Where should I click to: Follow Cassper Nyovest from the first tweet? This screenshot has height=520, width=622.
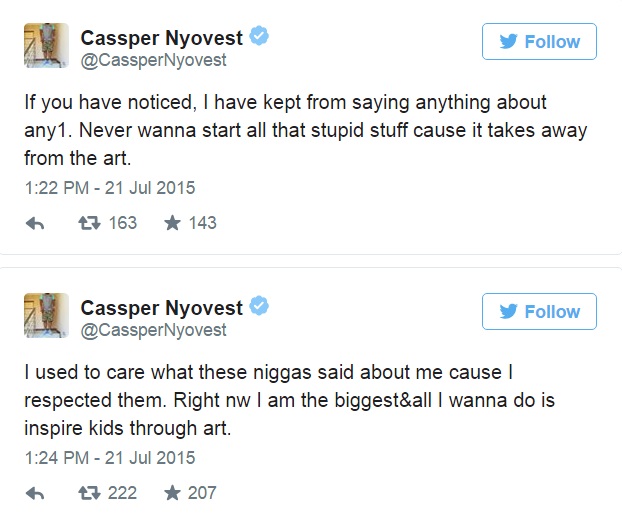[x=539, y=42]
